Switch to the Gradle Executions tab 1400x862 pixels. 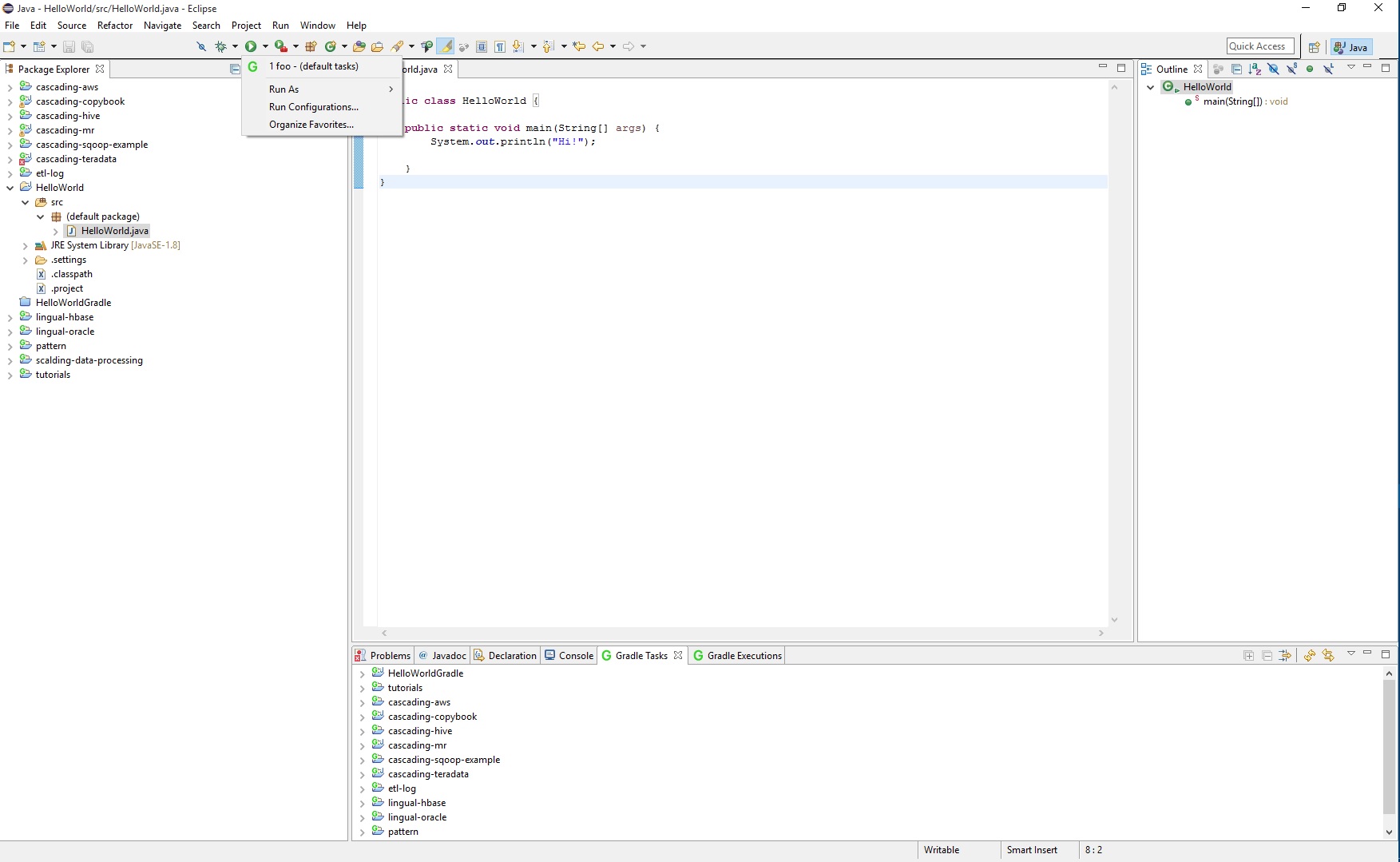pyautogui.click(x=737, y=655)
